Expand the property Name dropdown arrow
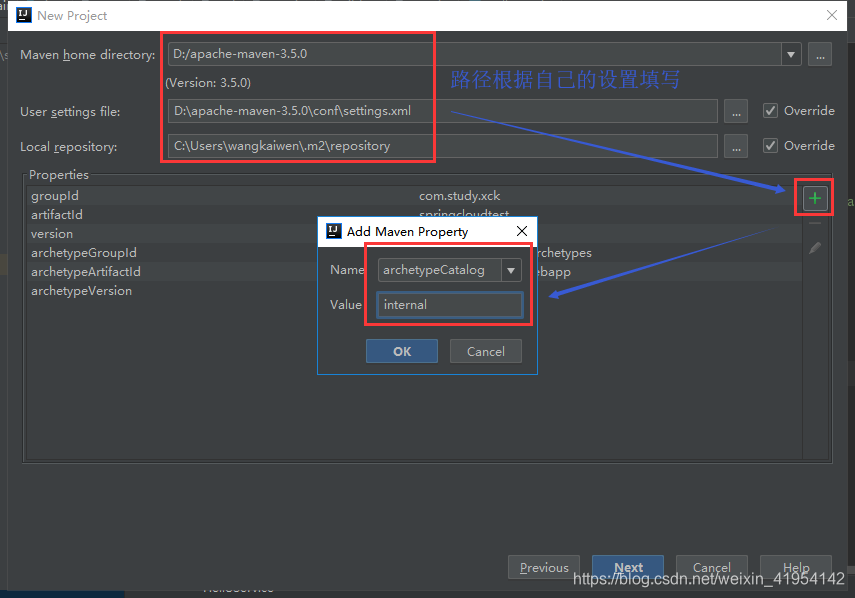The height and width of the screenshot is (598, 855). point(511,270)
